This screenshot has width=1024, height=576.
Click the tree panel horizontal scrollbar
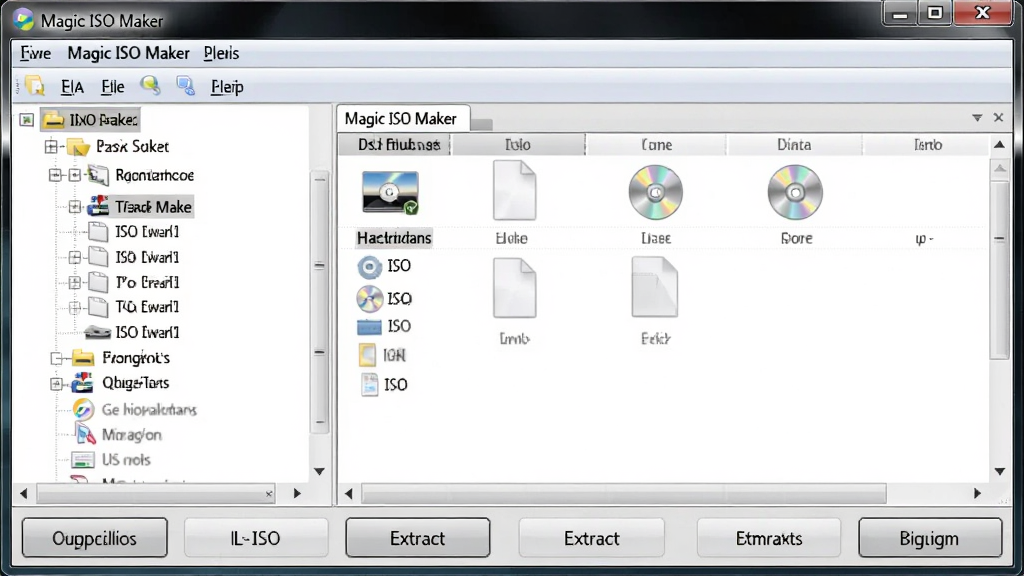155,494
